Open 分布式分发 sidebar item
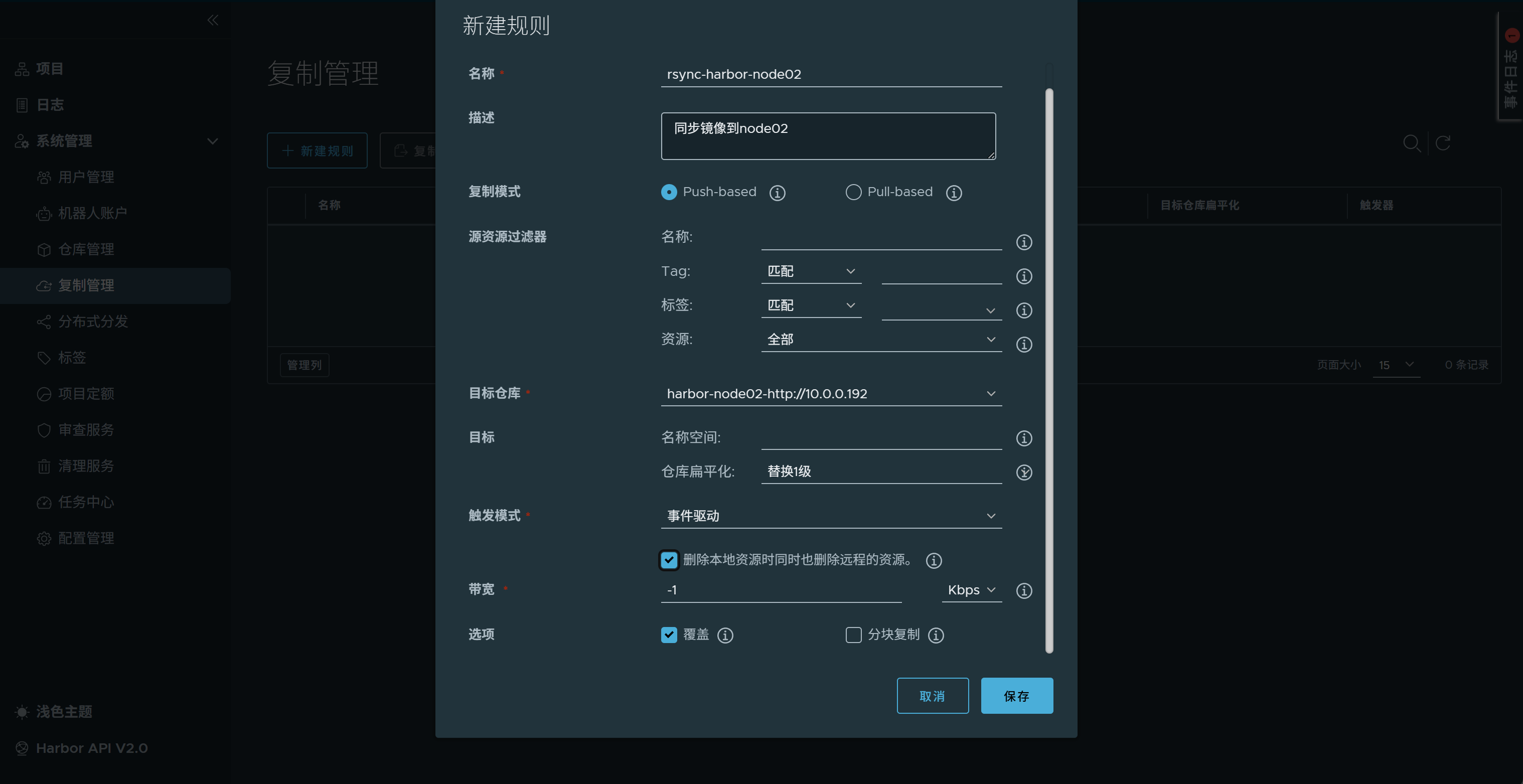1523x784 pixels. point(93,321)
